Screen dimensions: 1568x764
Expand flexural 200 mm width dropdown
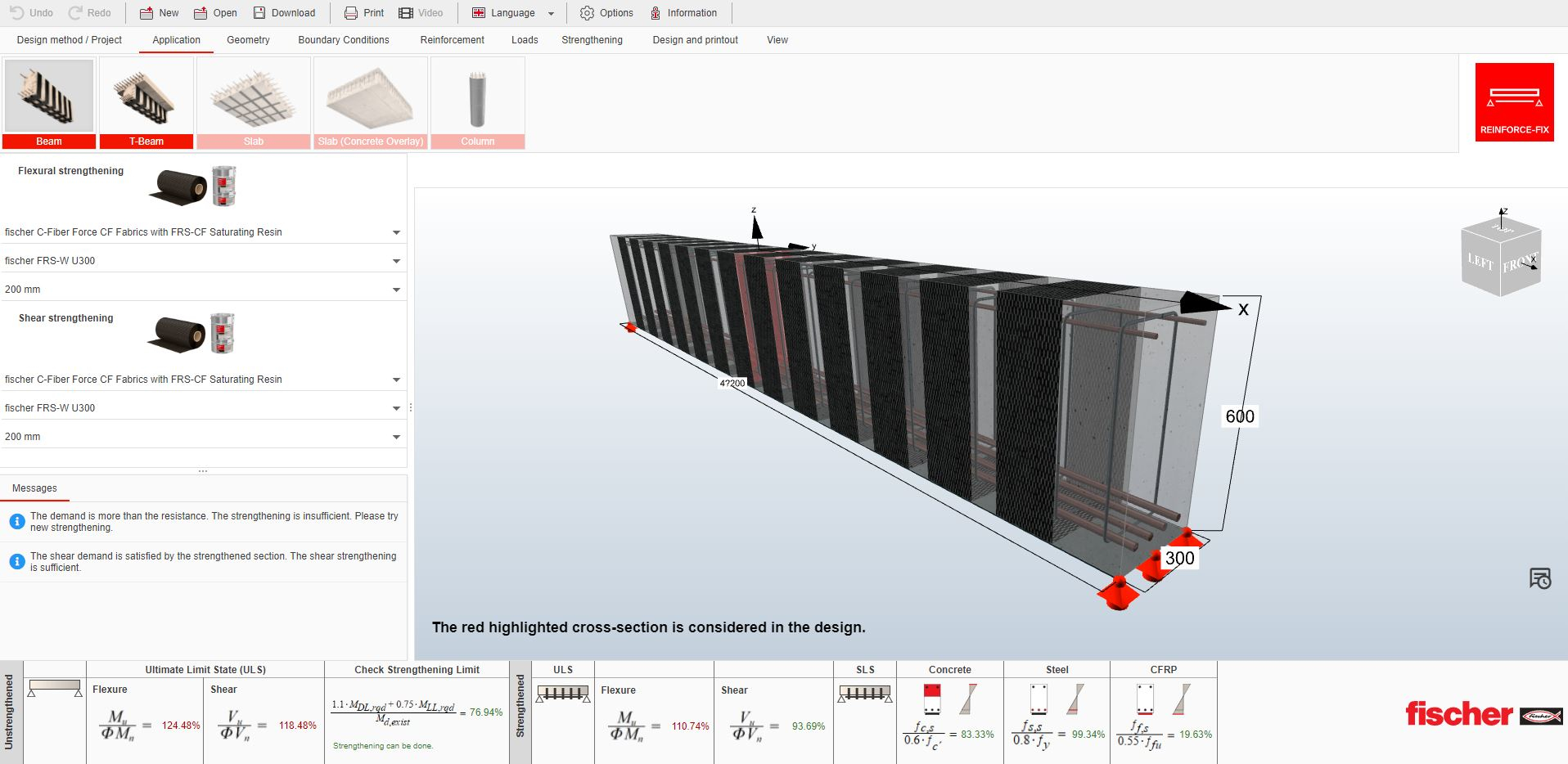(203, 290)
